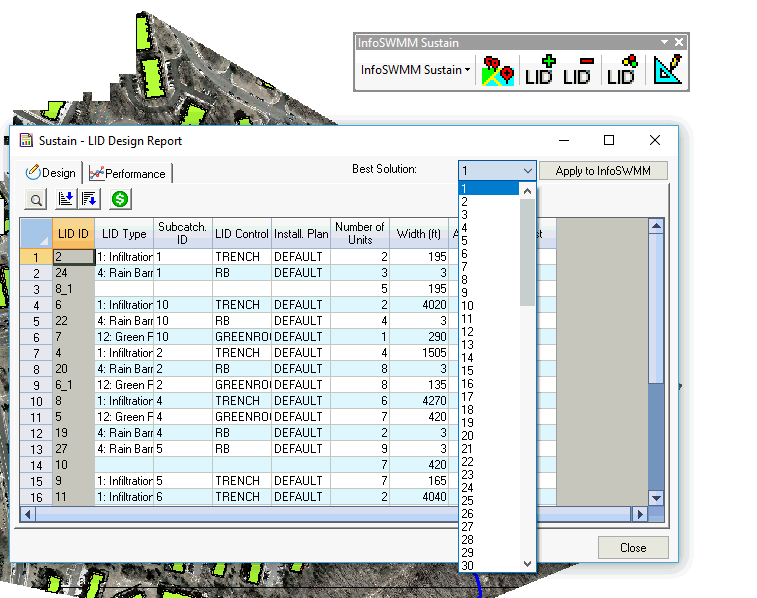This screenshot has width=757, height=598.
Task: Click the width value 290
Action: [x=419, y=337]
